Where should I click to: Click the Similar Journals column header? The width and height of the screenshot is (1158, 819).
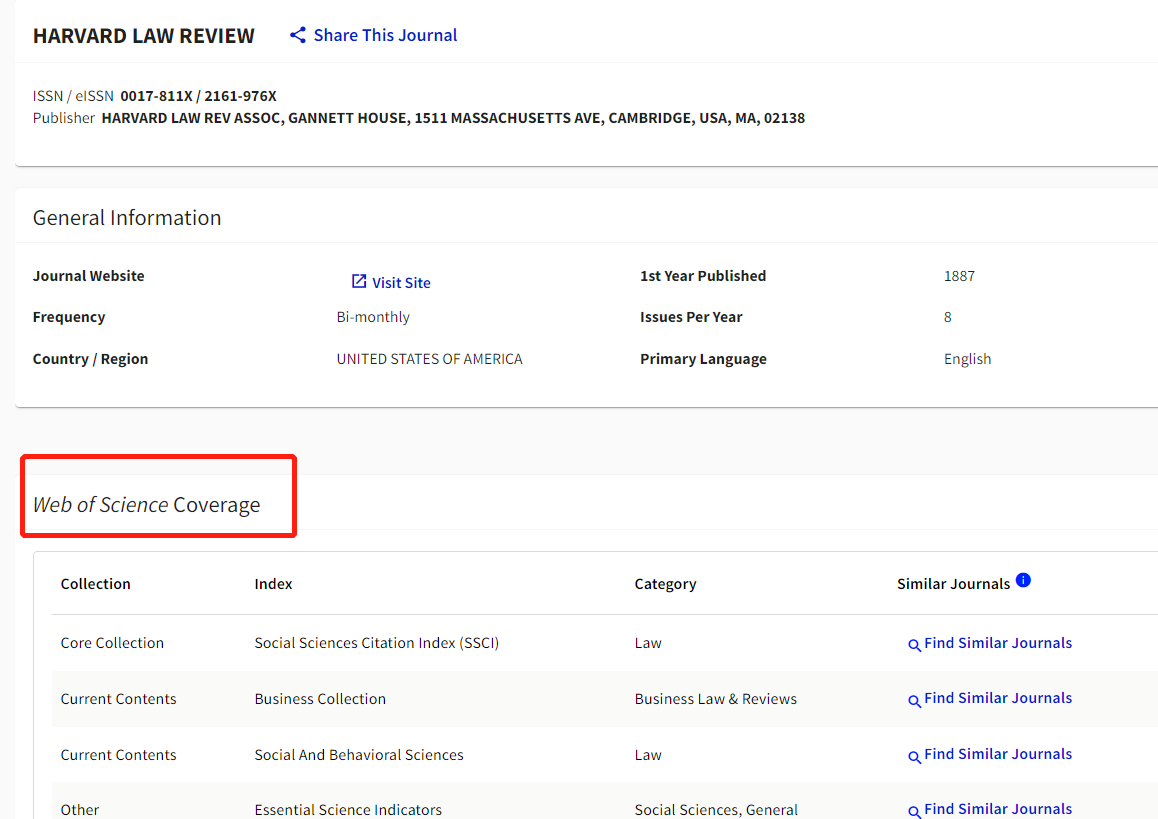[x=953, y=583]
